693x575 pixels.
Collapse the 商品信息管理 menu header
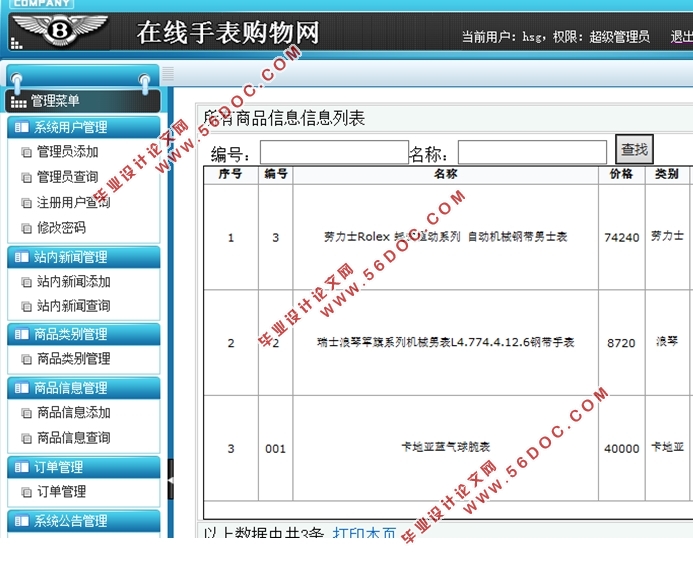click(x=83, y=388)
